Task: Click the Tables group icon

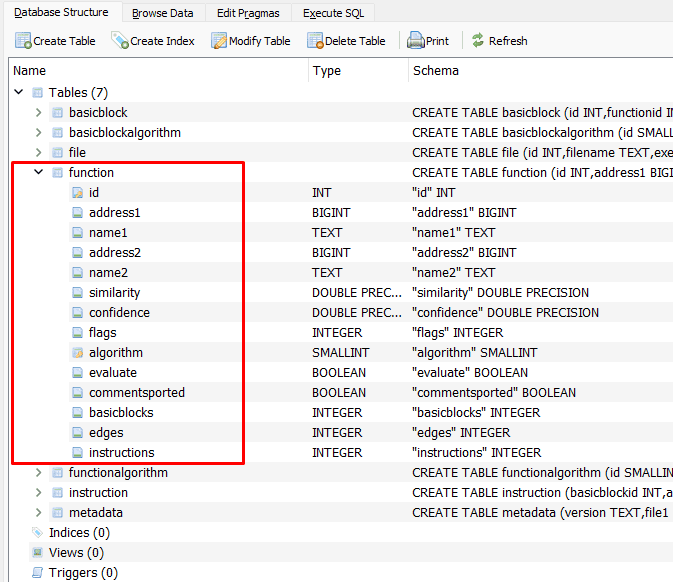Action: tap(38, 93)
